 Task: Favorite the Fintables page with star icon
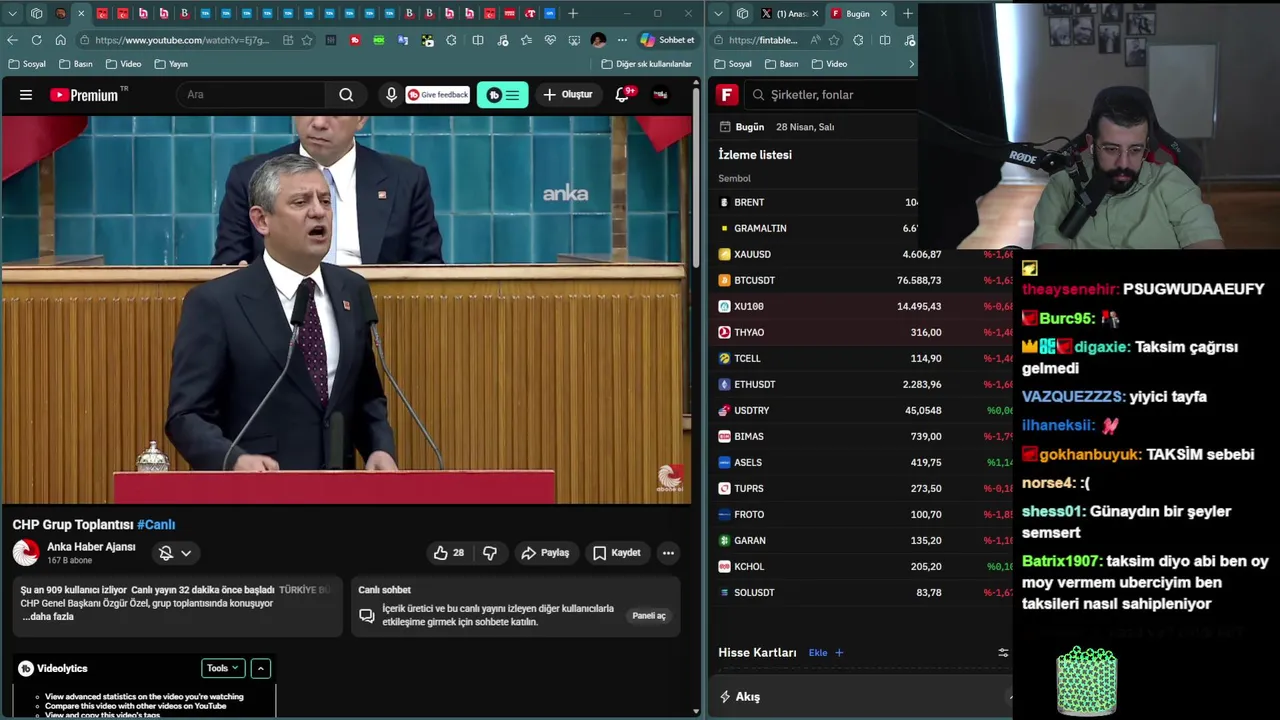point(834,40)
